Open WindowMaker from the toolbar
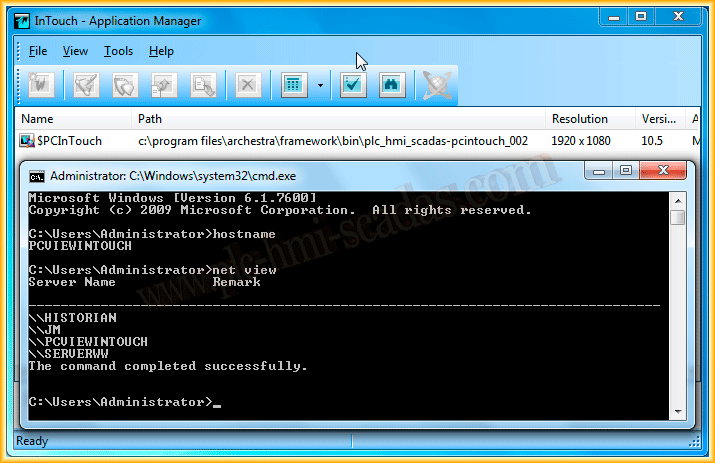This screenshot has height=463, width=715. (87, 86)
